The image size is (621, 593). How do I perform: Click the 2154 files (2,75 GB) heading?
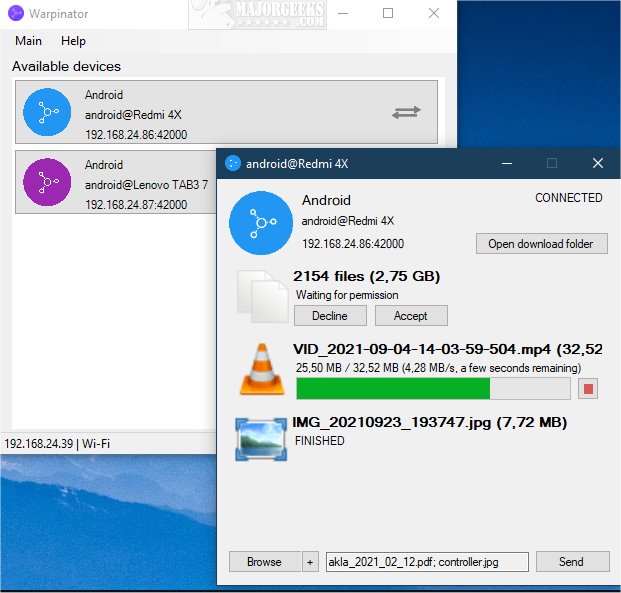[367, 276]
